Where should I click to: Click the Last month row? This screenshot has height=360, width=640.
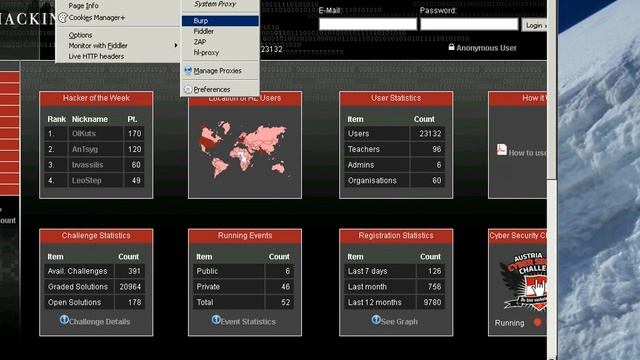(395, 287)
